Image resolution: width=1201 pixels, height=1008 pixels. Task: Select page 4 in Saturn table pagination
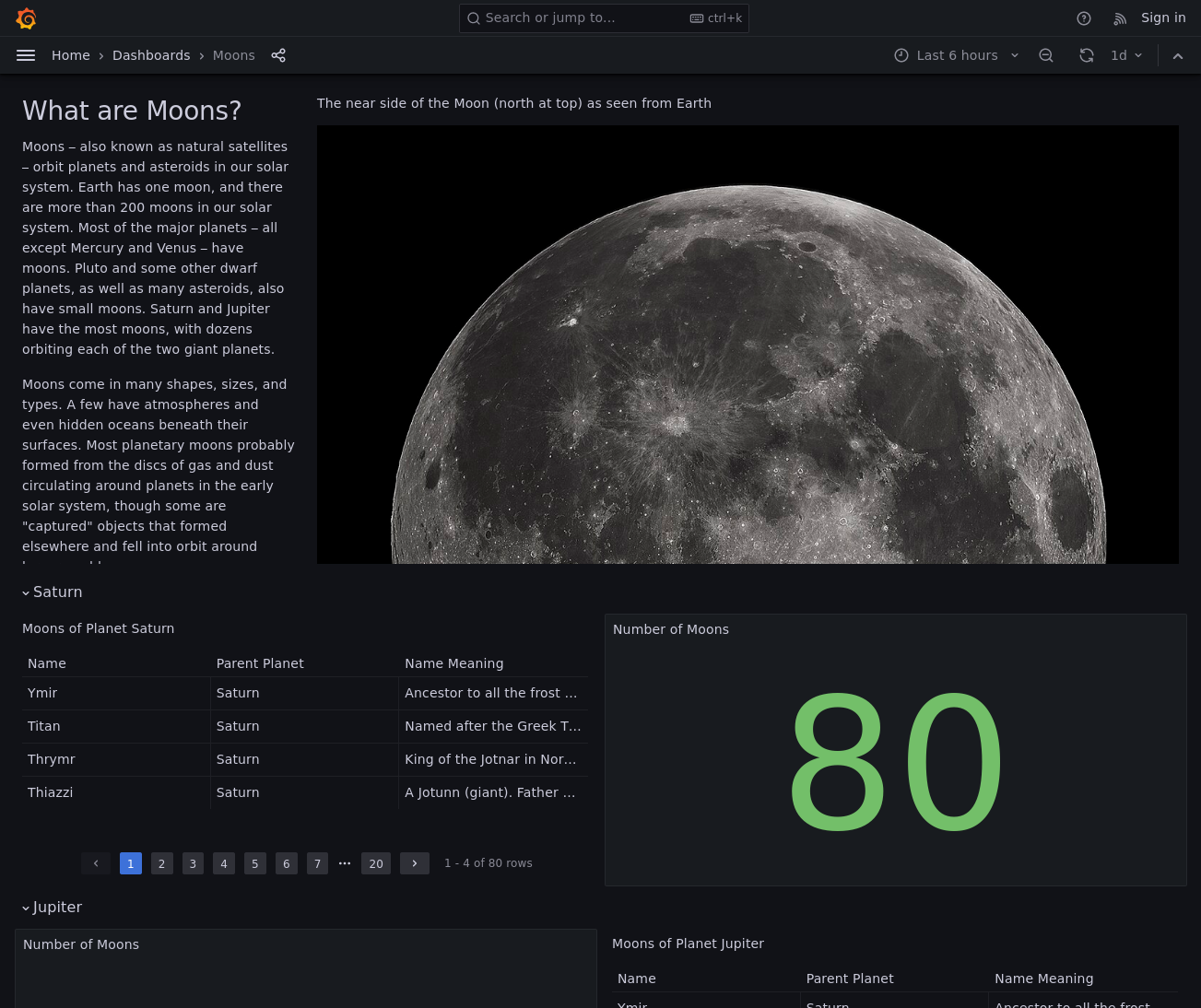224,863
